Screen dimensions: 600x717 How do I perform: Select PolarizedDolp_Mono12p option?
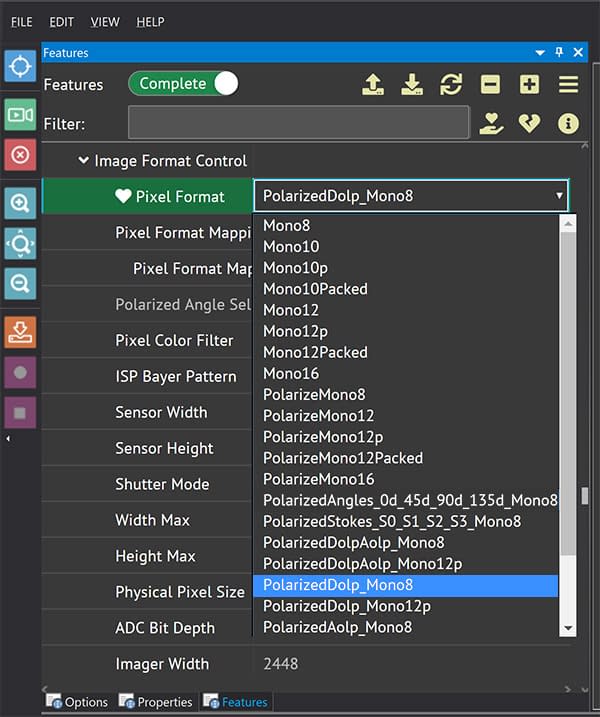coord(406,606)
